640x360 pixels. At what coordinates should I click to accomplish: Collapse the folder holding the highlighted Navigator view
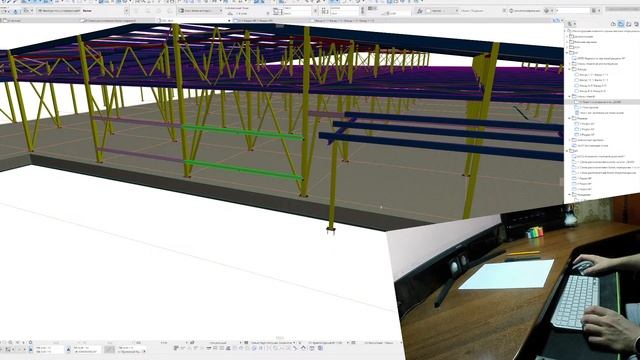coord(570,97)
